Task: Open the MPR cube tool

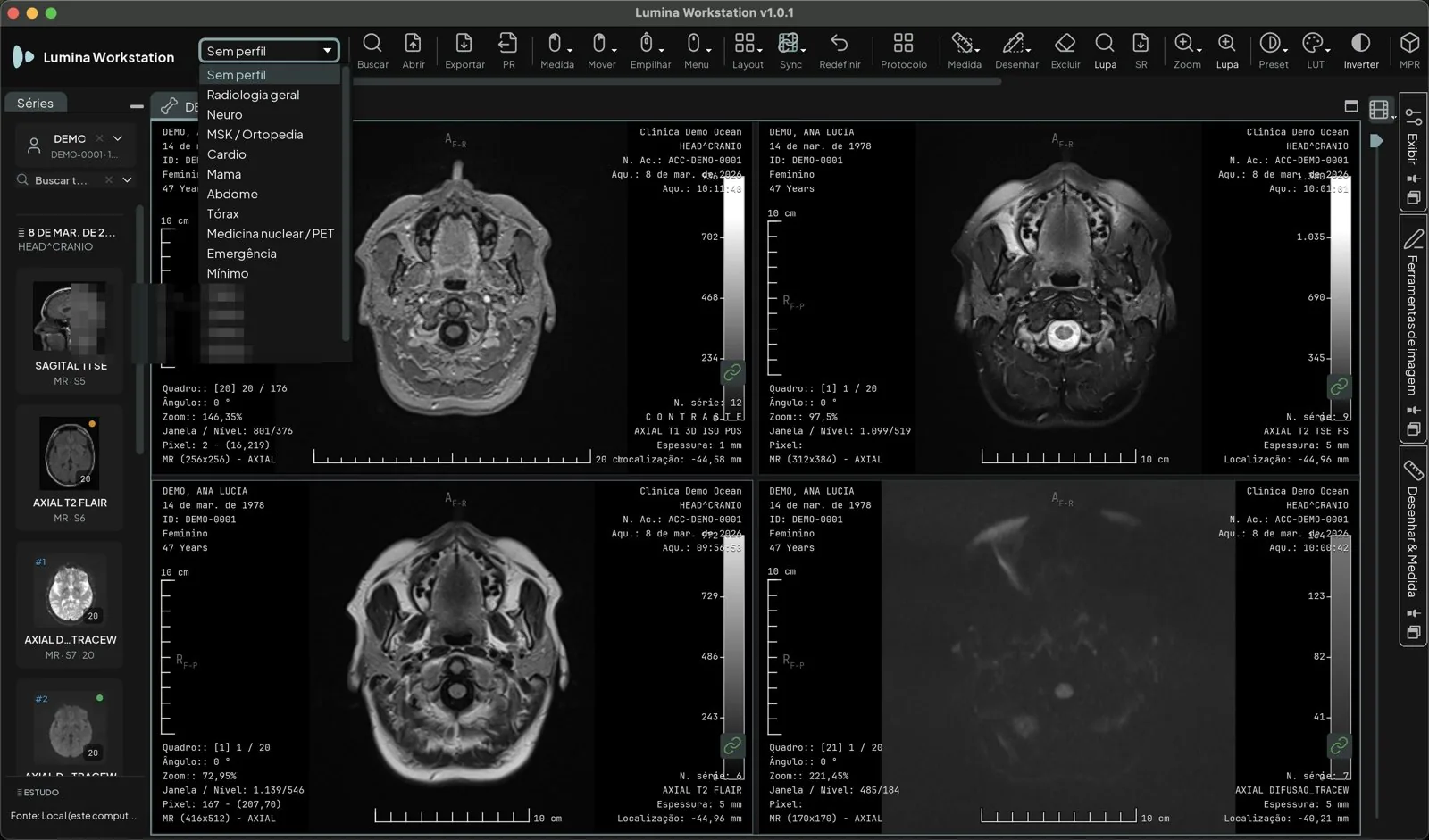Action: pos(1409,51)
